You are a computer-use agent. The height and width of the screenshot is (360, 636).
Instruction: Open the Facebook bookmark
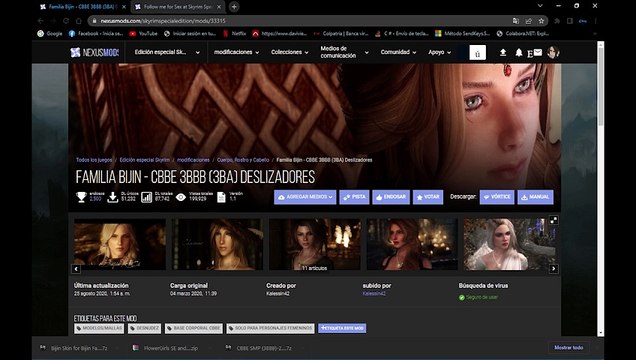coord(96,34)
